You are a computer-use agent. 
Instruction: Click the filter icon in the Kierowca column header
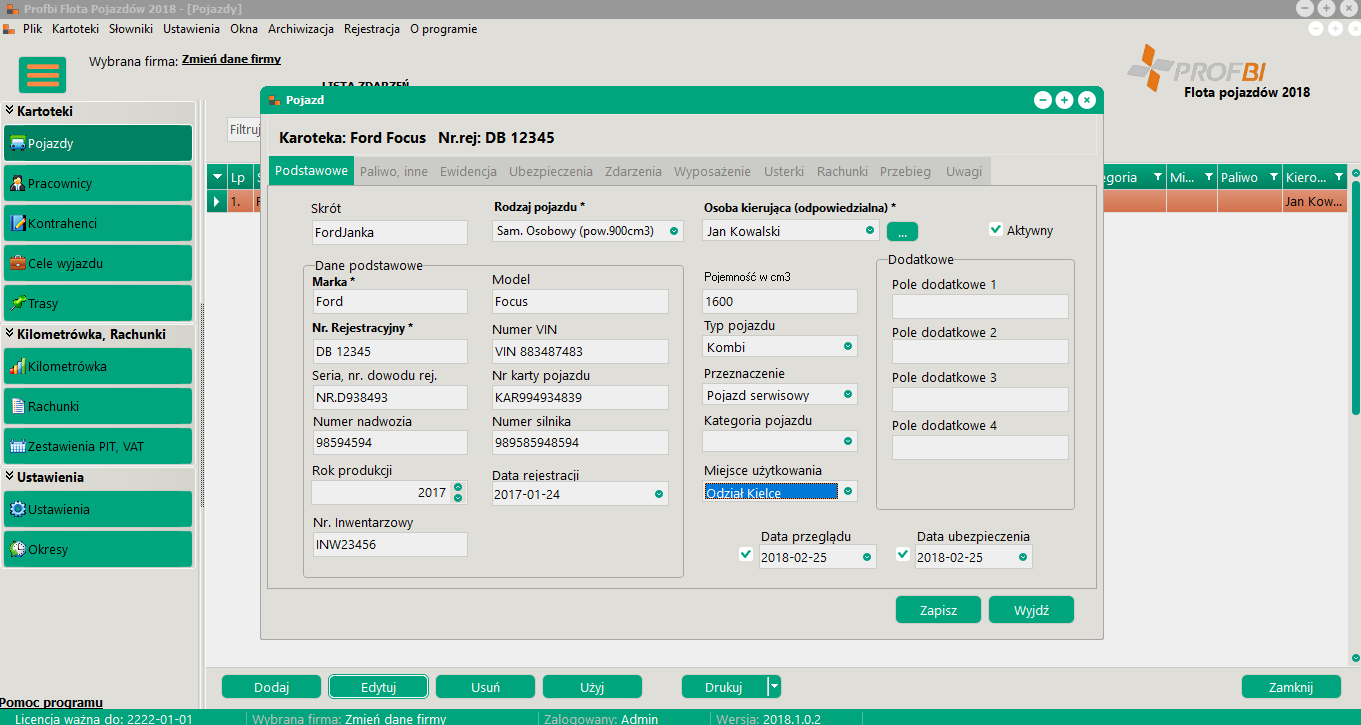(x=1341, y=177)
